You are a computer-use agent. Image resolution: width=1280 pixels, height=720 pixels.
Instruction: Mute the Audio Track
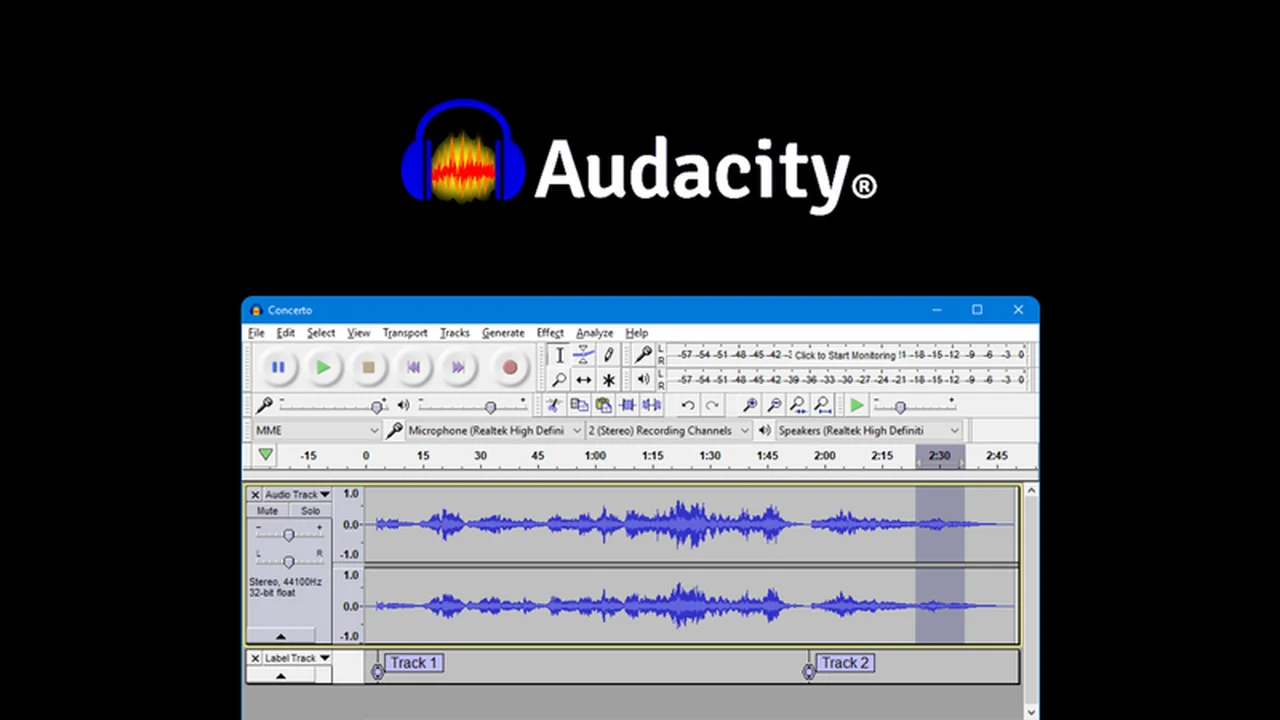pos(267,511)
